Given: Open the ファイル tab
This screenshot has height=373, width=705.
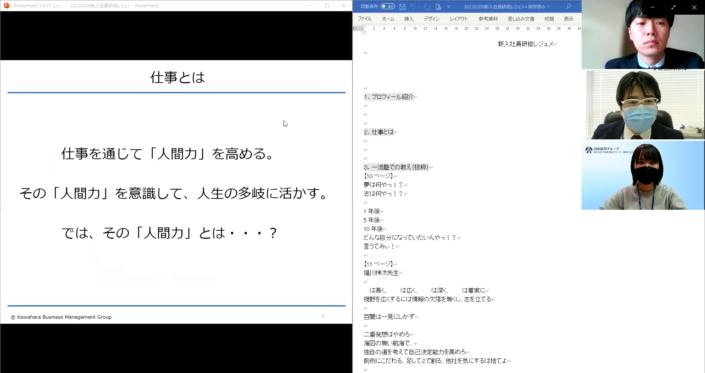Looking at the screenshot, I should [x=365, y=18].
